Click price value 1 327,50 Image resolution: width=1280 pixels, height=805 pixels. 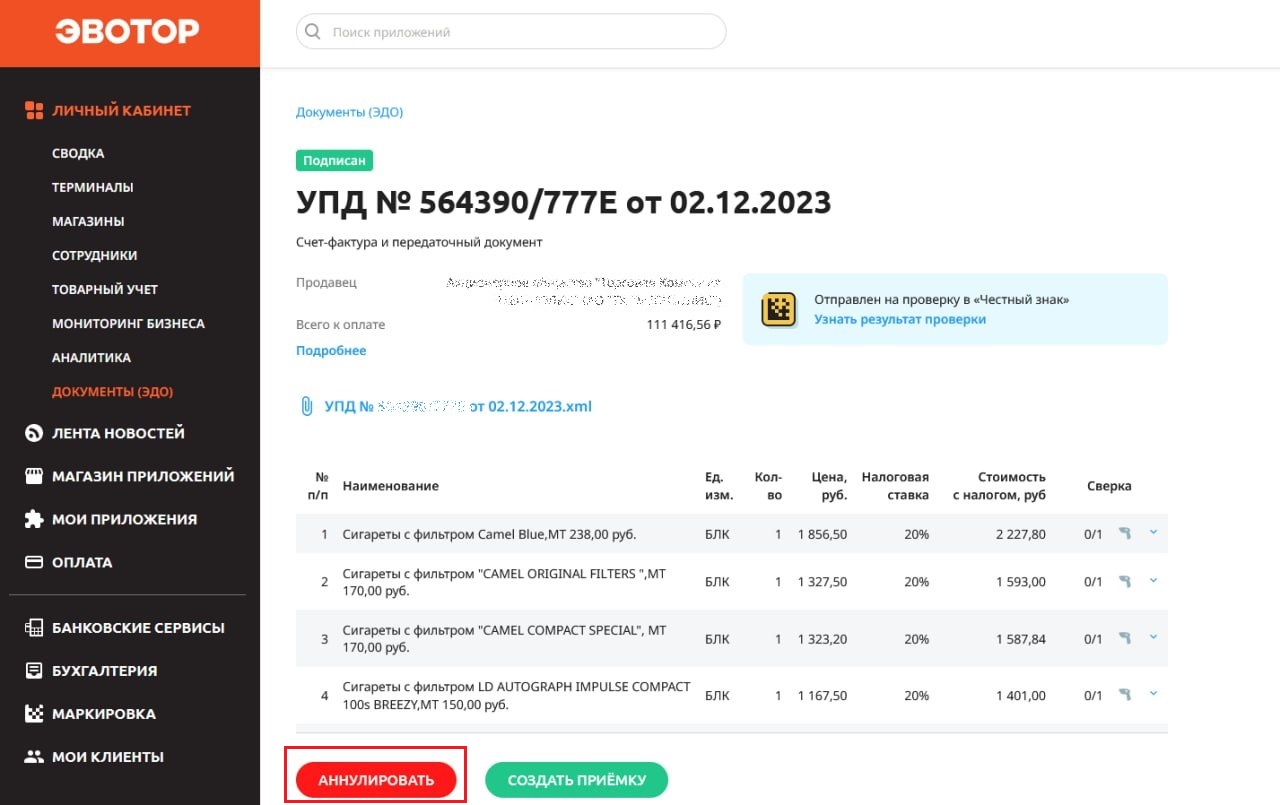(822, 581)
